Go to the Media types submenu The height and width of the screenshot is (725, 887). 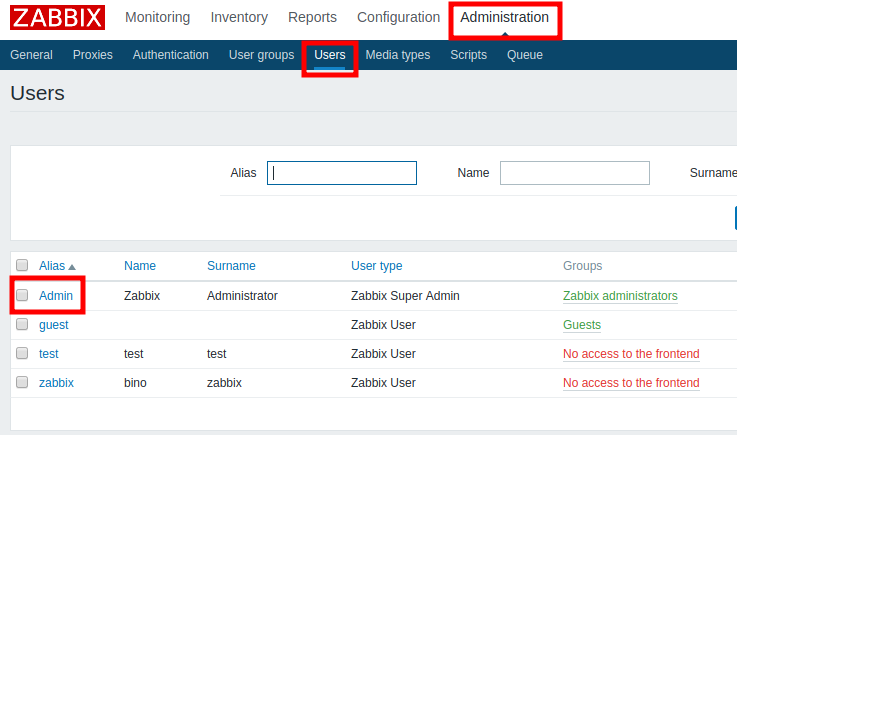point(398,55)
